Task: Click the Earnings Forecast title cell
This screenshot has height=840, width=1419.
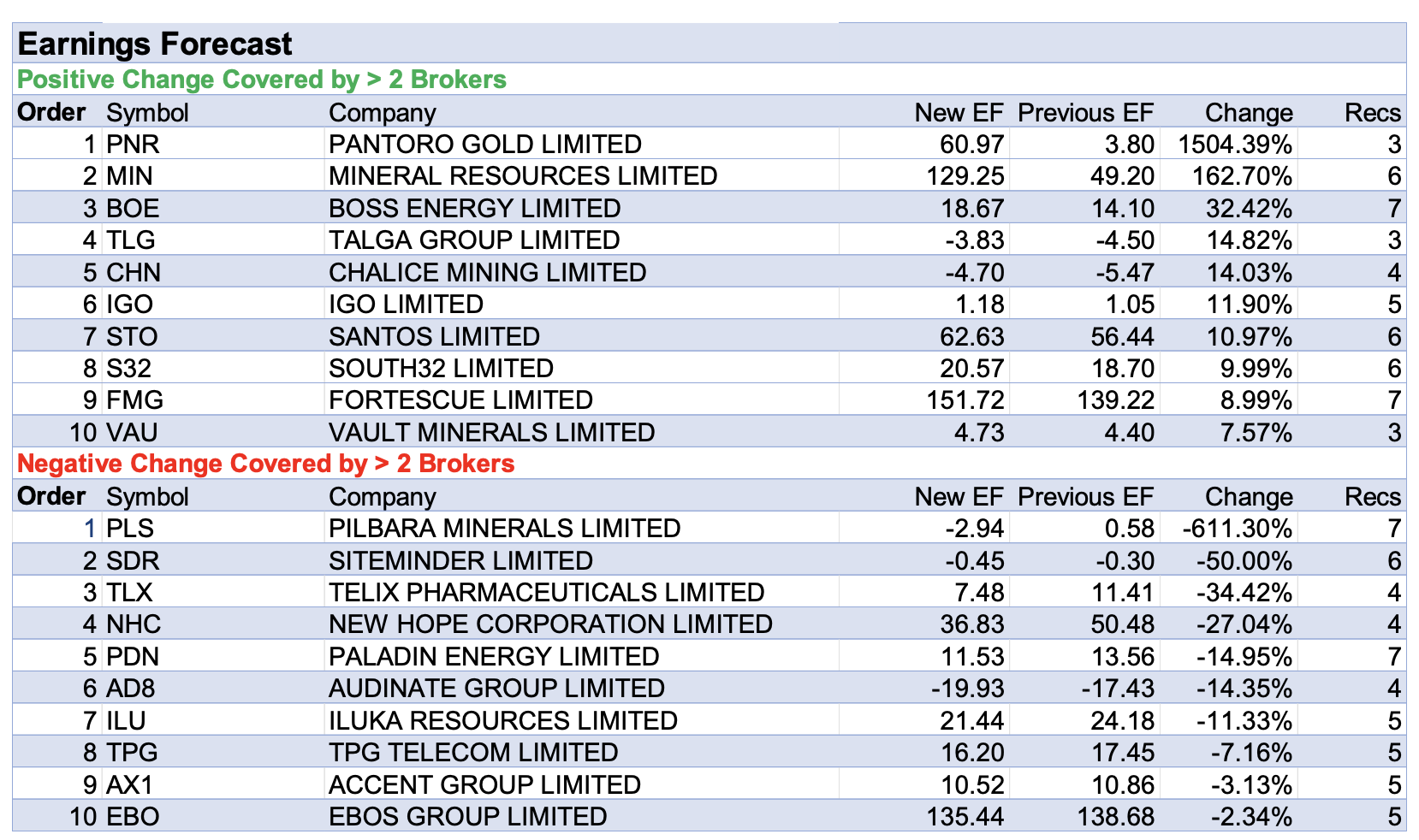Action: [156, 44]
